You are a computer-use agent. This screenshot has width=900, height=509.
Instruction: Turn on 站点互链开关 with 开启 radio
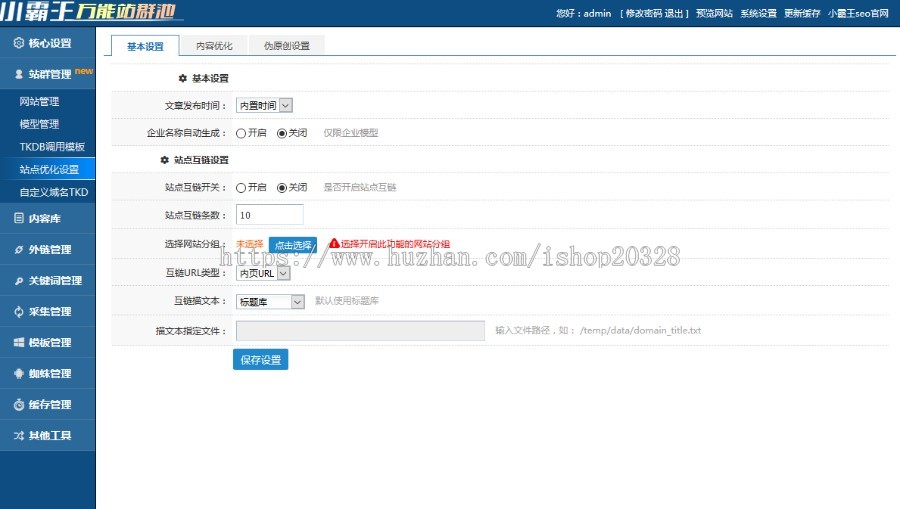point(241,188)
